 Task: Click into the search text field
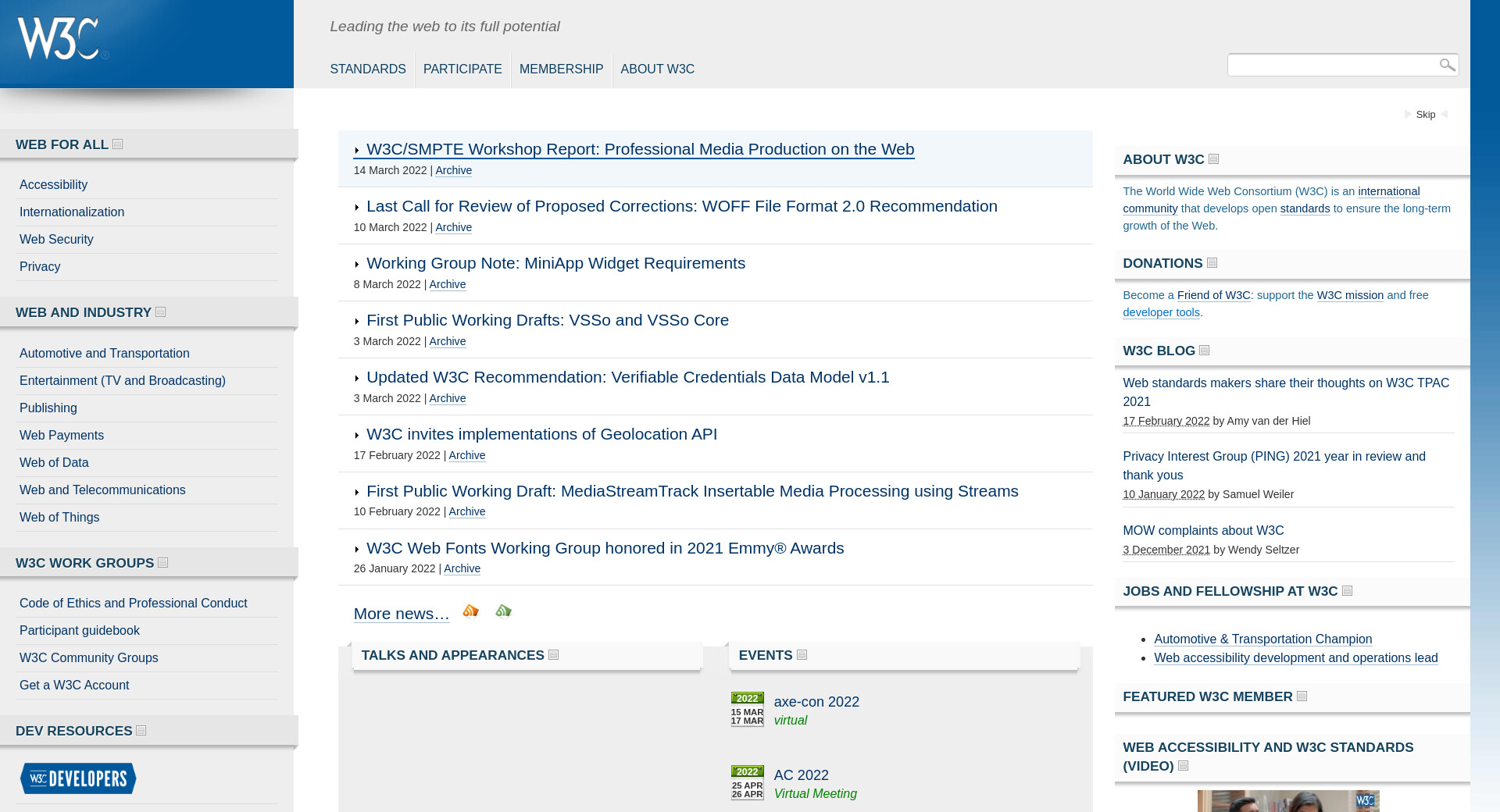[1331, 65]
